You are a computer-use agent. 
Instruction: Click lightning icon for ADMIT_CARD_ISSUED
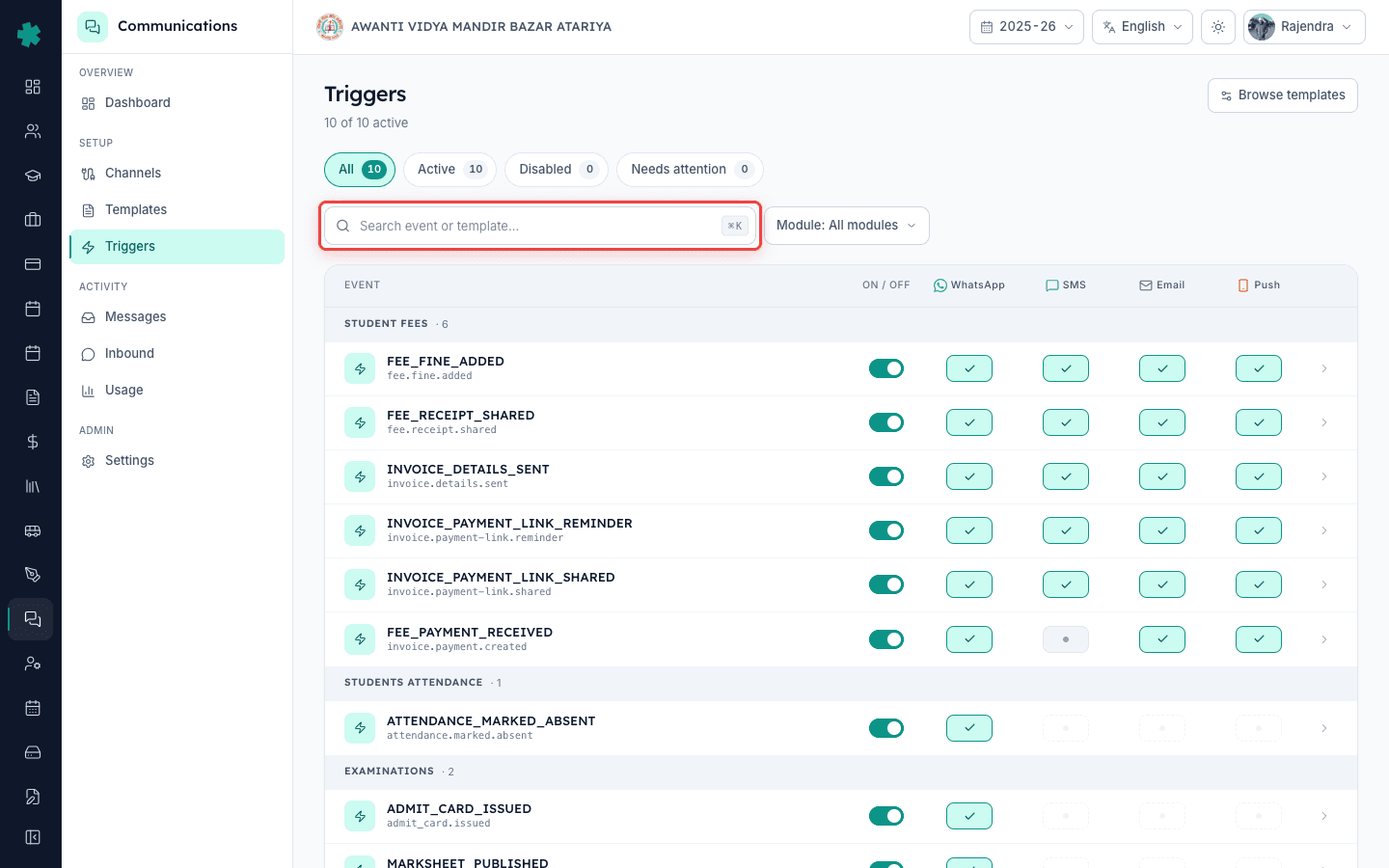click(360, 816)
